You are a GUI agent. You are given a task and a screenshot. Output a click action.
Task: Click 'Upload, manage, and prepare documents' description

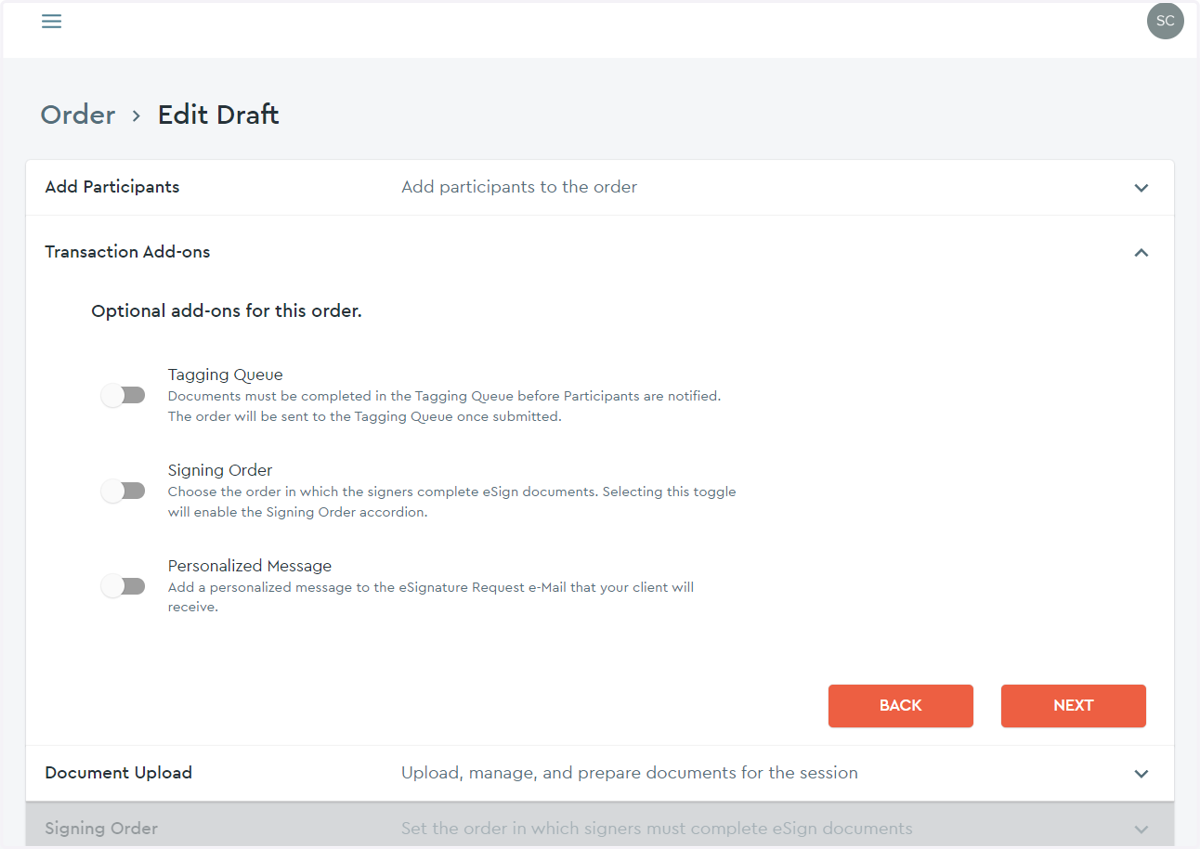[629, 773]
